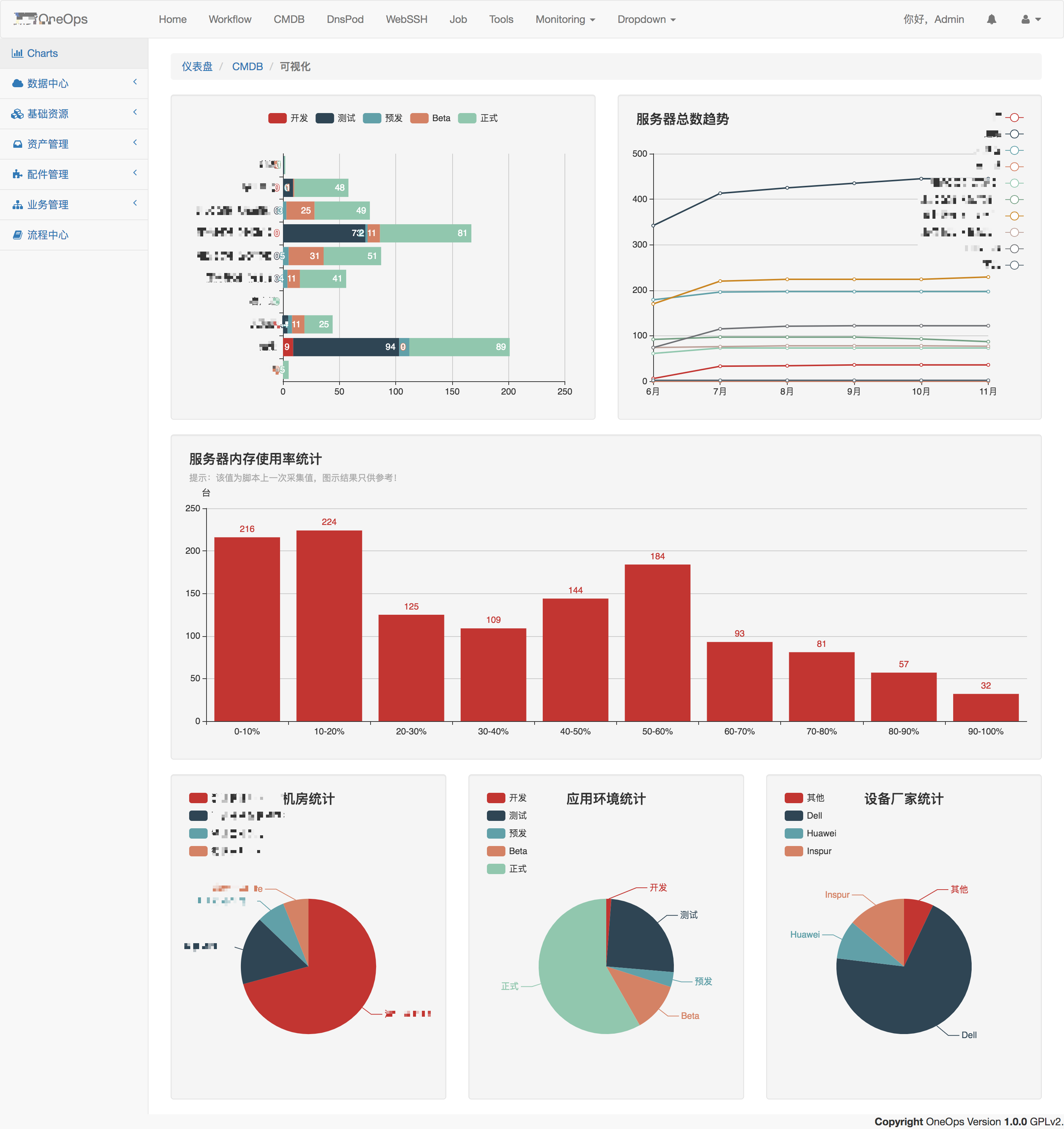Click the 你好, Admin greeting text
The width and height of the screenshot is (1064, 1129).
(934, 19)
